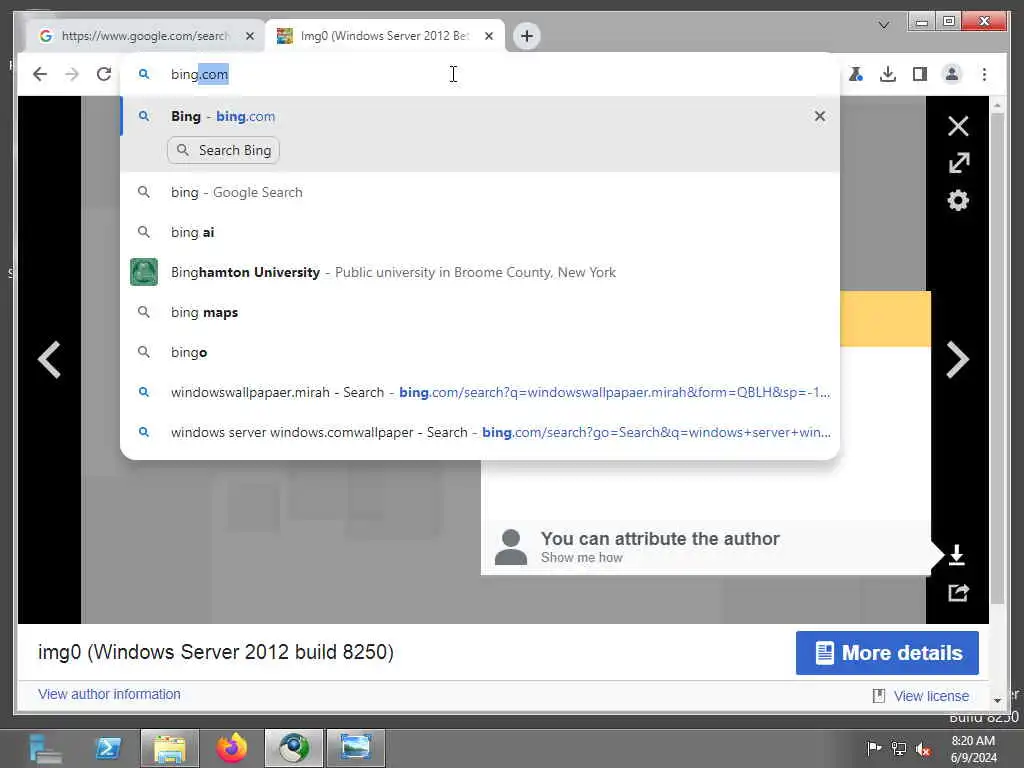Click the Binghamton University logo icon
1024x768 pixels.
click(144, 272)
